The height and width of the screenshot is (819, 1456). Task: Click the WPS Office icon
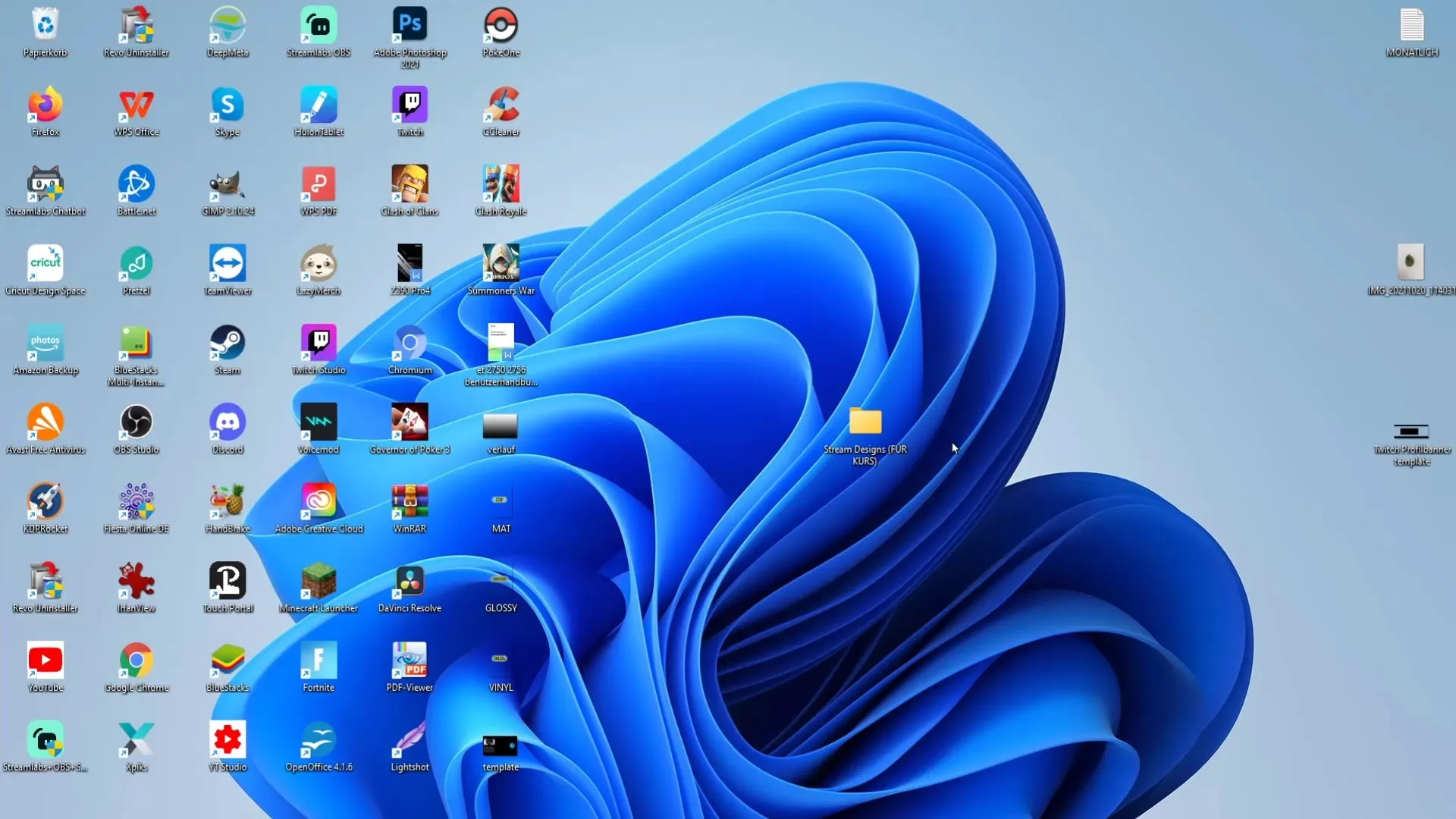click(136, 105)
